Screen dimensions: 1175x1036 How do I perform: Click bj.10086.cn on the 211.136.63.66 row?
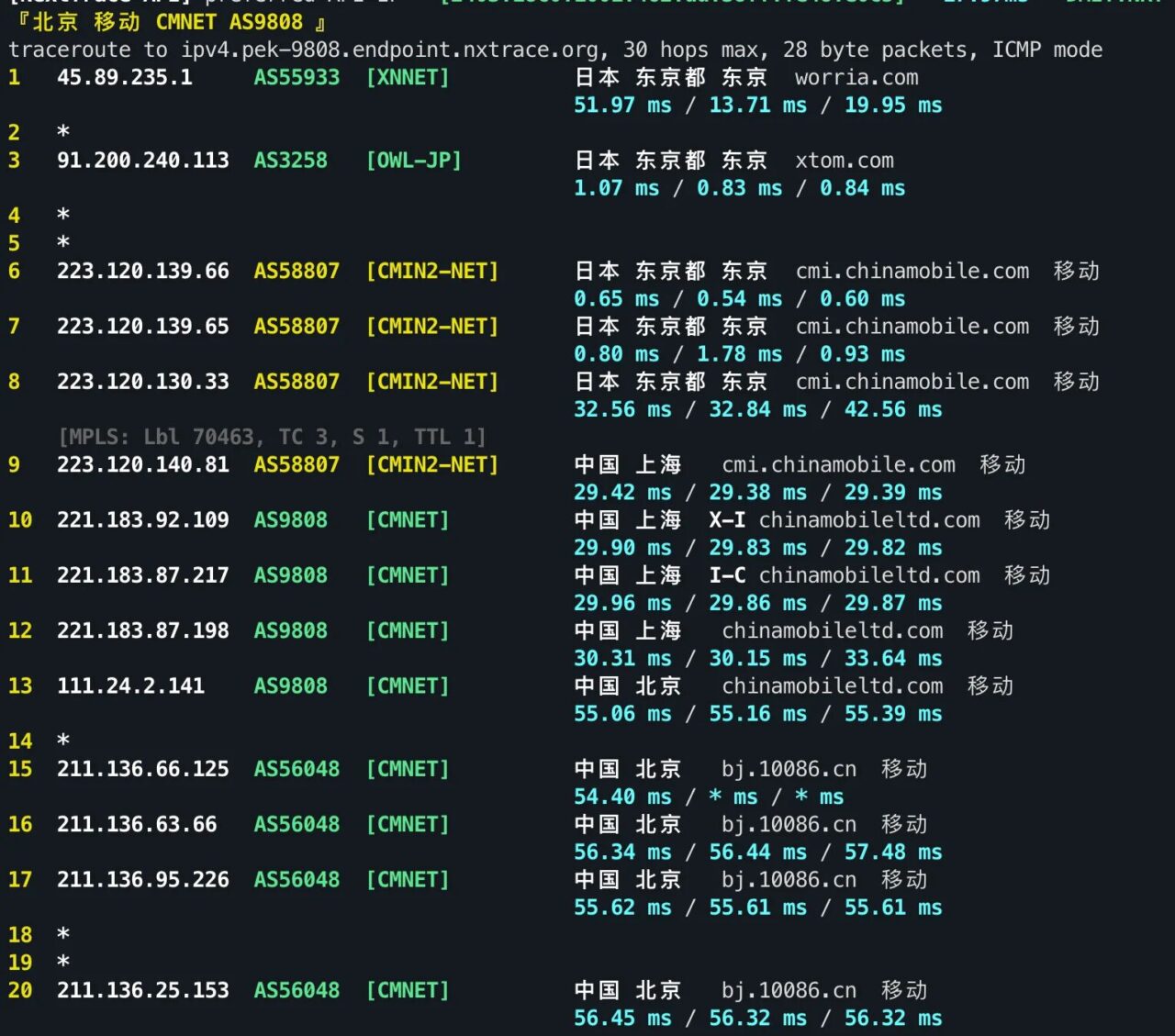tap(789, 824)
